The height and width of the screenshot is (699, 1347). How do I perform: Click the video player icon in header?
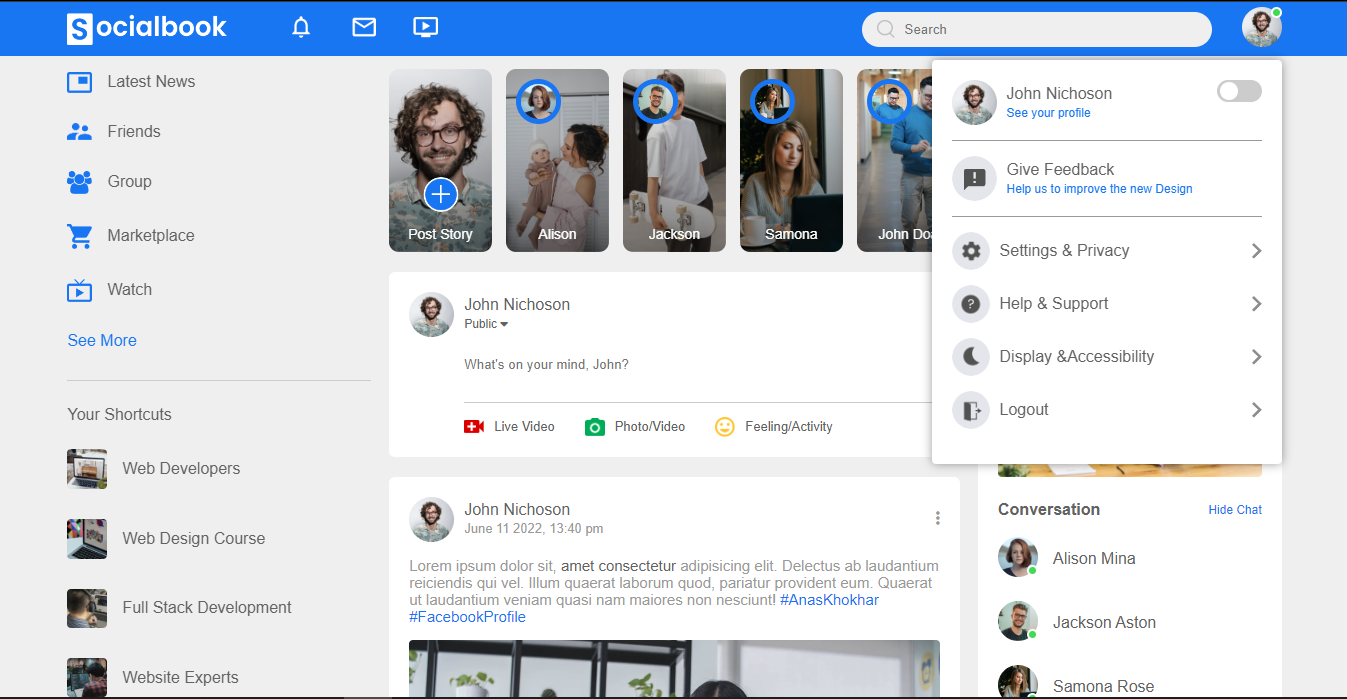coord(426,28)
